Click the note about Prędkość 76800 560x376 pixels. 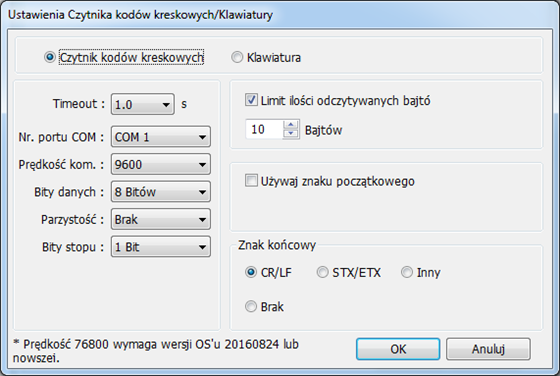(156, 351)
